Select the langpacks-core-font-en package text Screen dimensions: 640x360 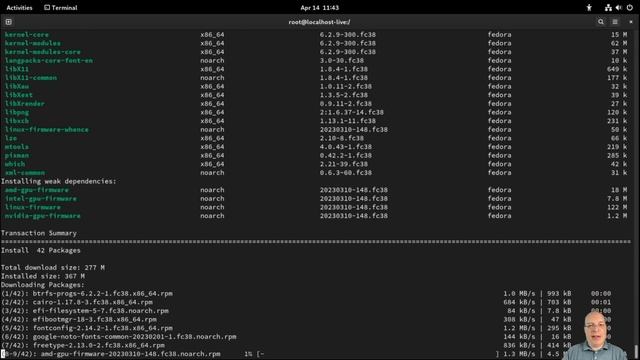click(49, 60)
